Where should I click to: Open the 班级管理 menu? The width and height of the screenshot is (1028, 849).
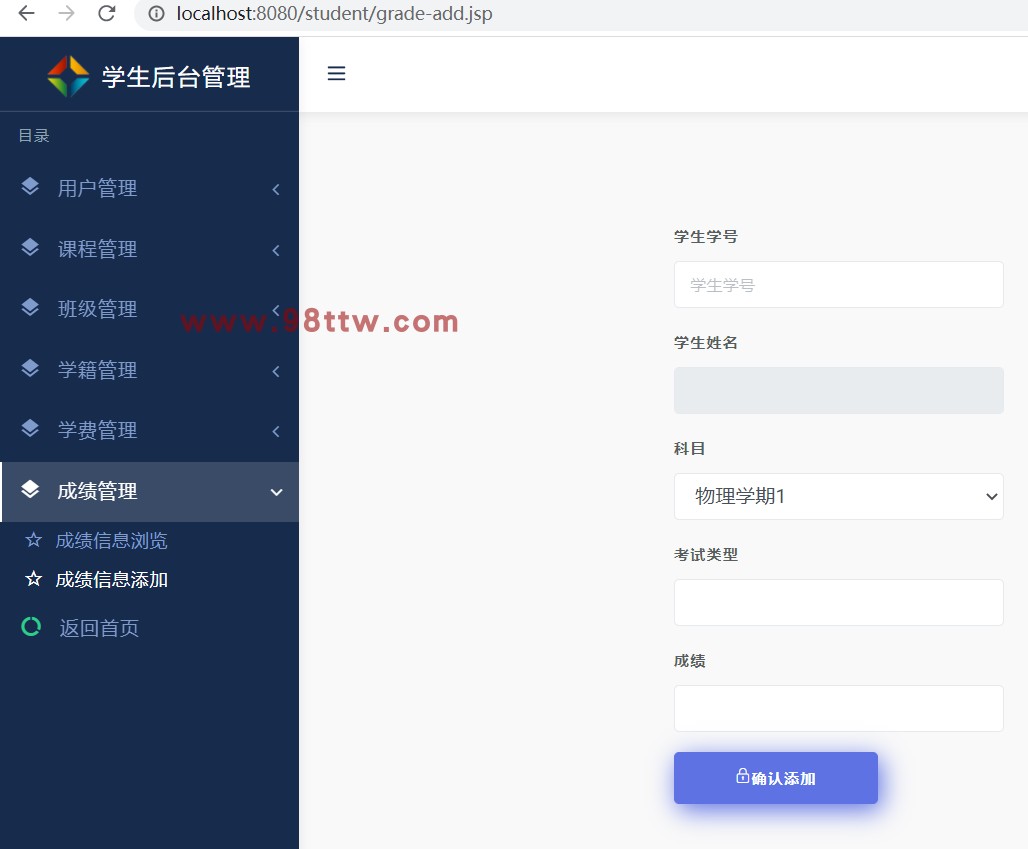(149, 309)
